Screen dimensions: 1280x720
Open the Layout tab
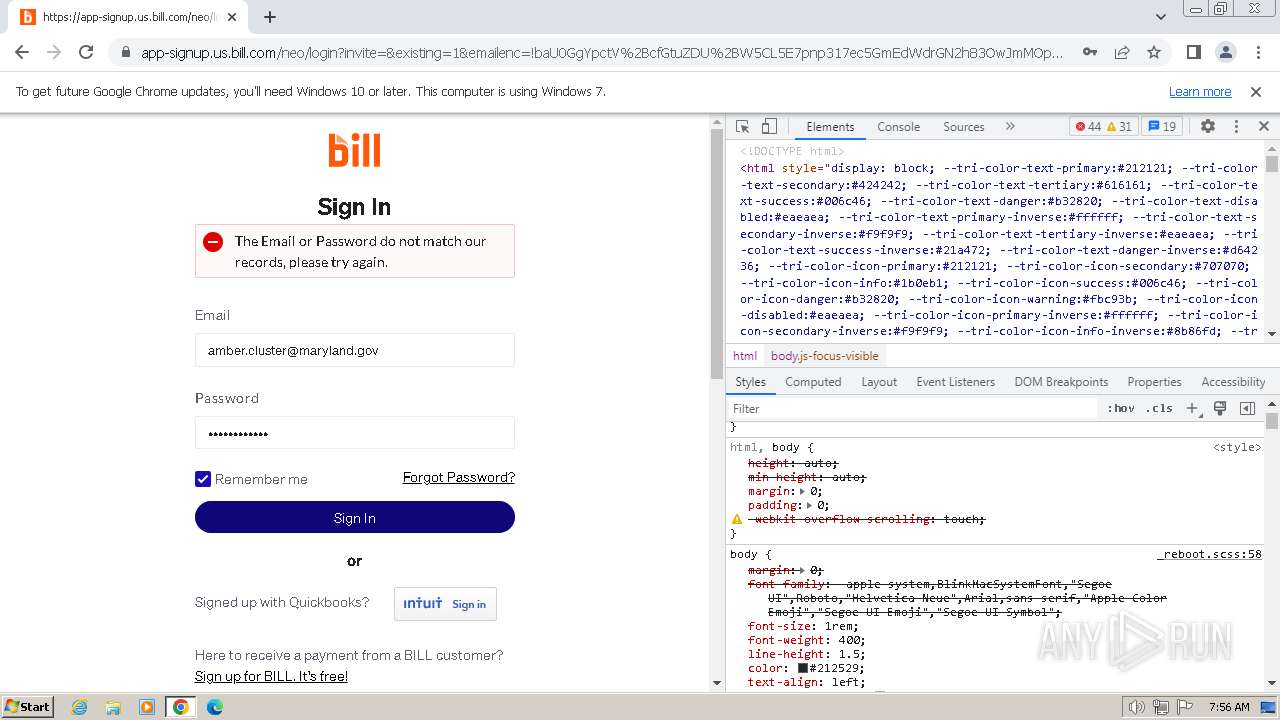(x=879, y=382)
